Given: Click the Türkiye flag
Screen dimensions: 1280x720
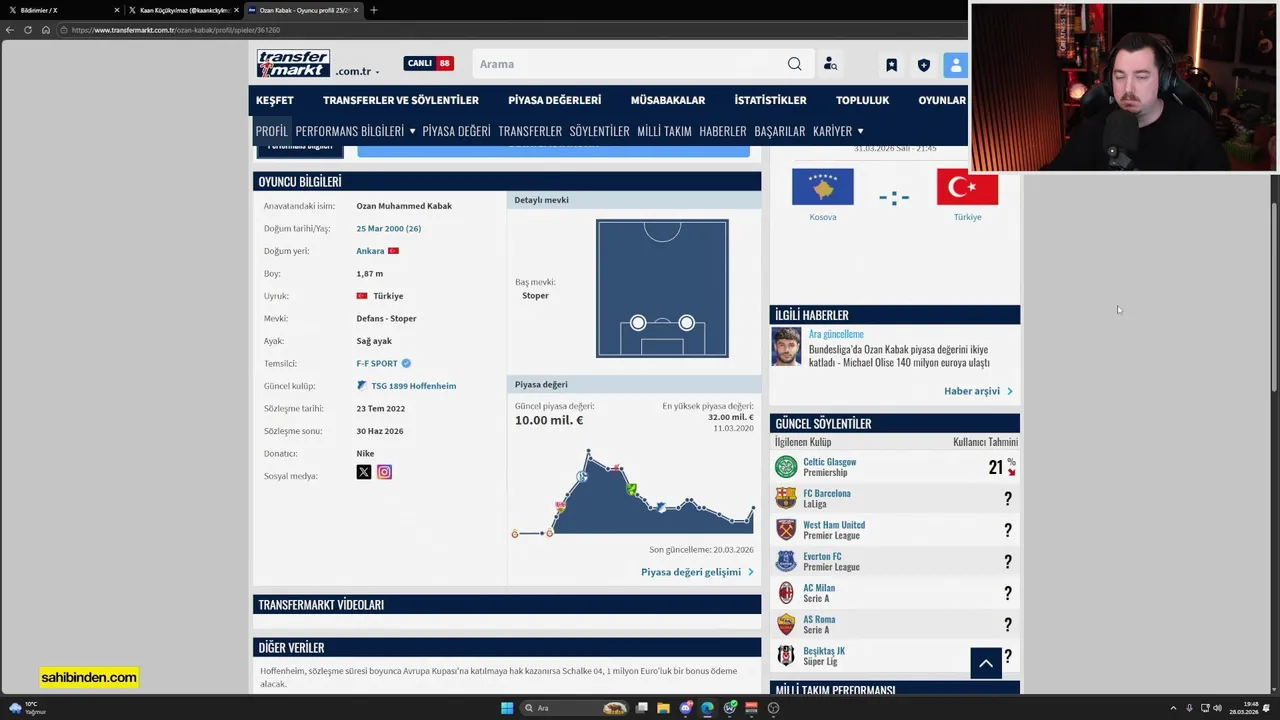Looking at the screenshot, I should pos(967,187).
